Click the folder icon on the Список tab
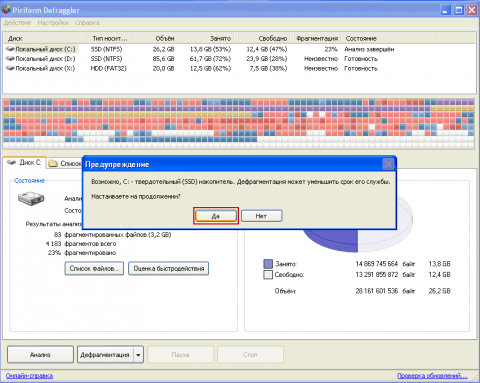The height and width of the screenshot is (383, 480). (x=52, y=163)
